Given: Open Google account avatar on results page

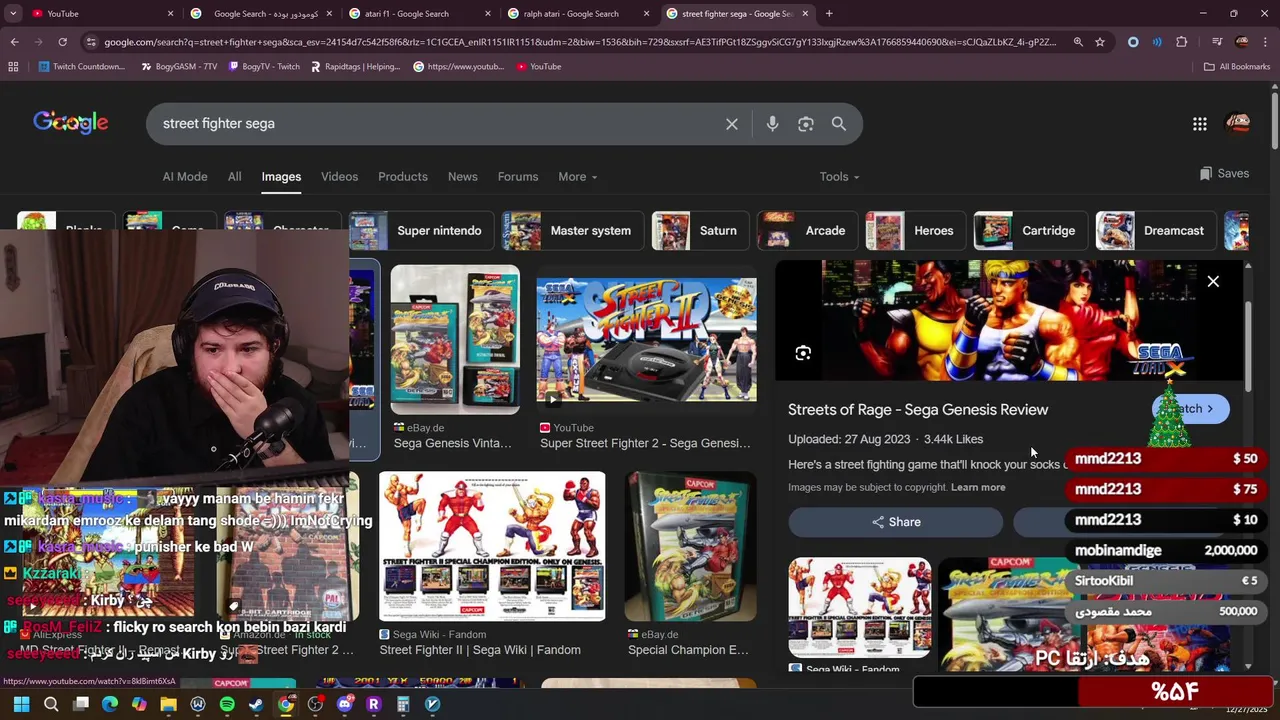Looking at the screenshot, I should click(1238, 124).
